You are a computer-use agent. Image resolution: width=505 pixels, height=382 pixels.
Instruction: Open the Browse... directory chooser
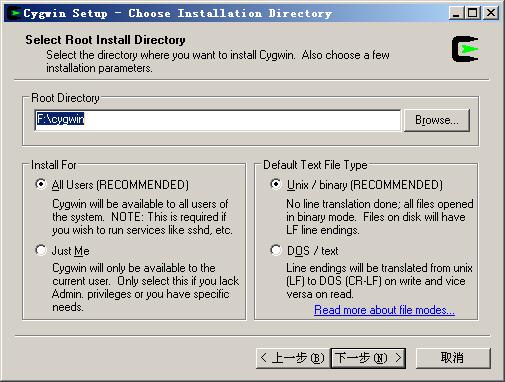point(437,120)
